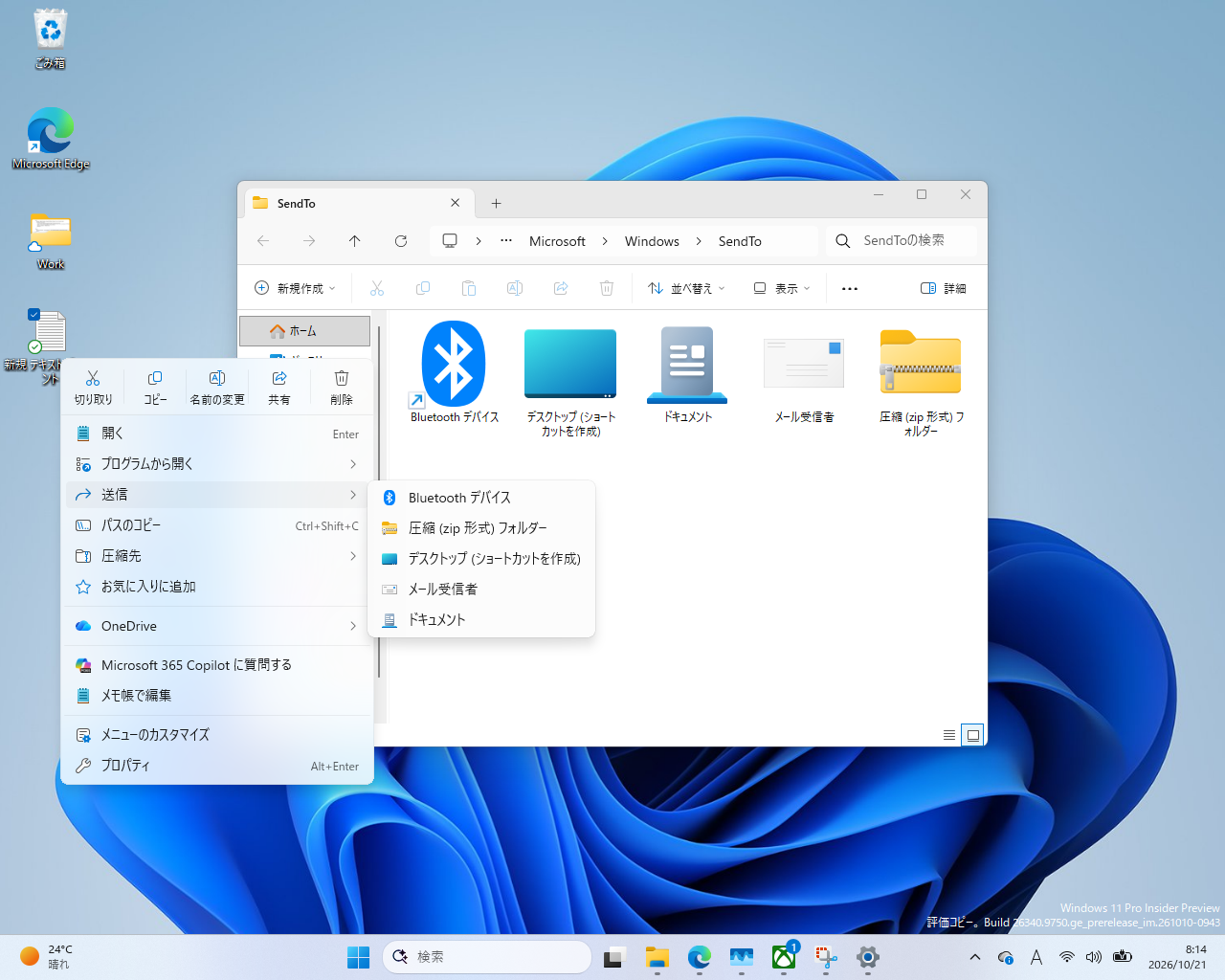Open Microsoft Edge from the taskbar
Viewport: 1225px width, 980px height.
click(x=700, y=957)
